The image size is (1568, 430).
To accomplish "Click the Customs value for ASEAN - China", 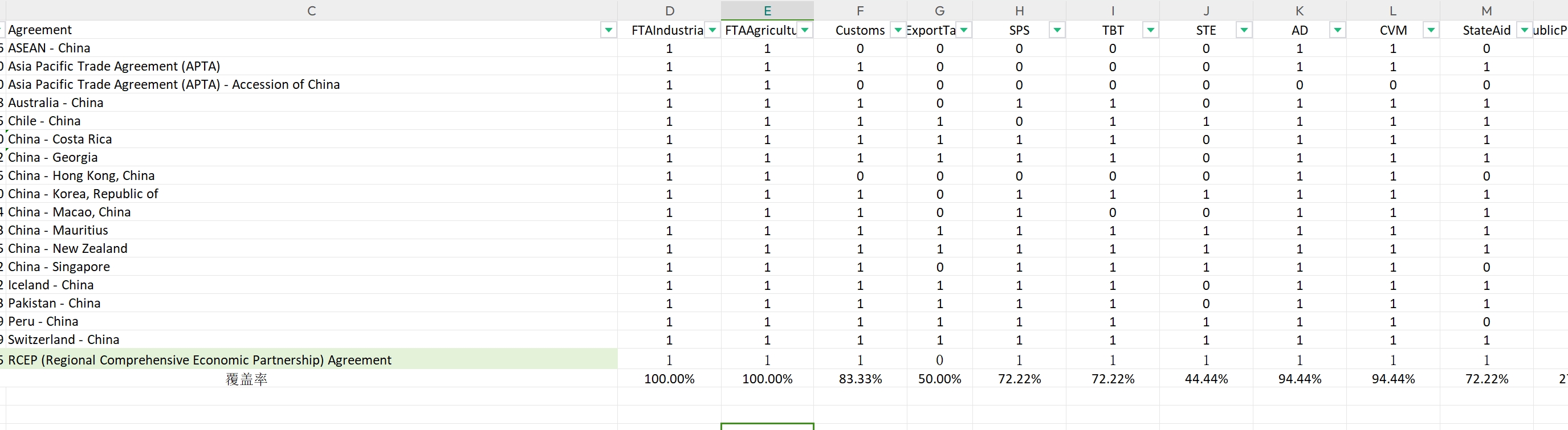I will [860, 48].
